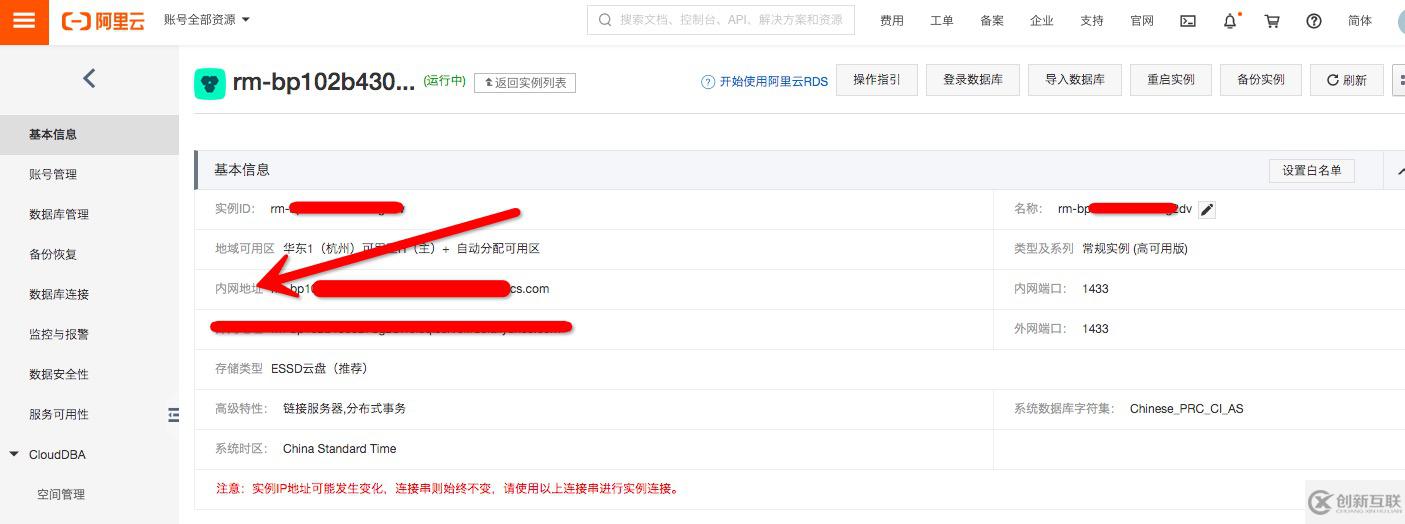This screenshot has width=1405, height=524.
Task: Select the 内网端口 value 1433
Action: pyautogui.click(x=1095, y=289)
